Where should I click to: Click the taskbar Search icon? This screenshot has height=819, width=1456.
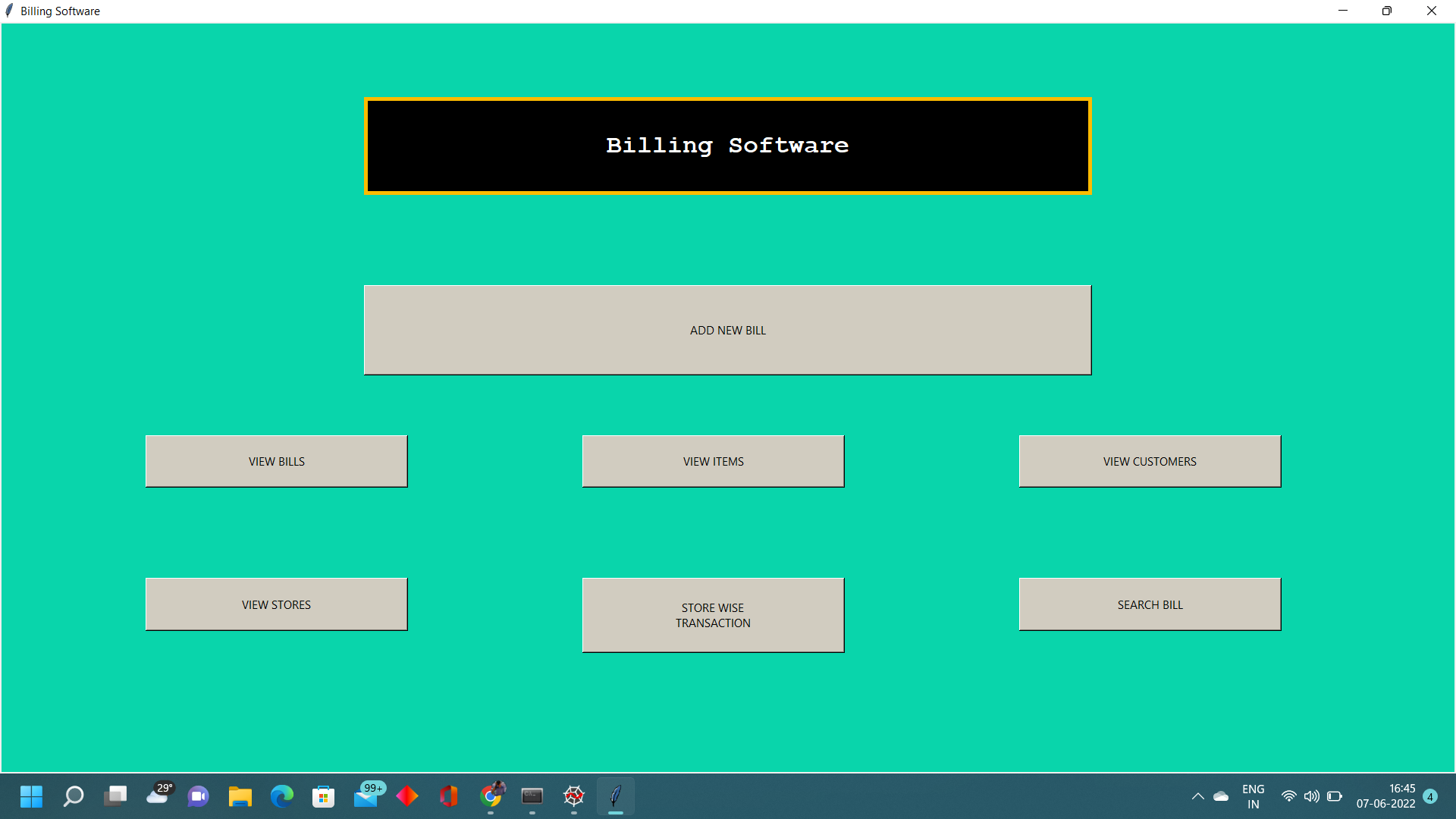tap(73, 796)
